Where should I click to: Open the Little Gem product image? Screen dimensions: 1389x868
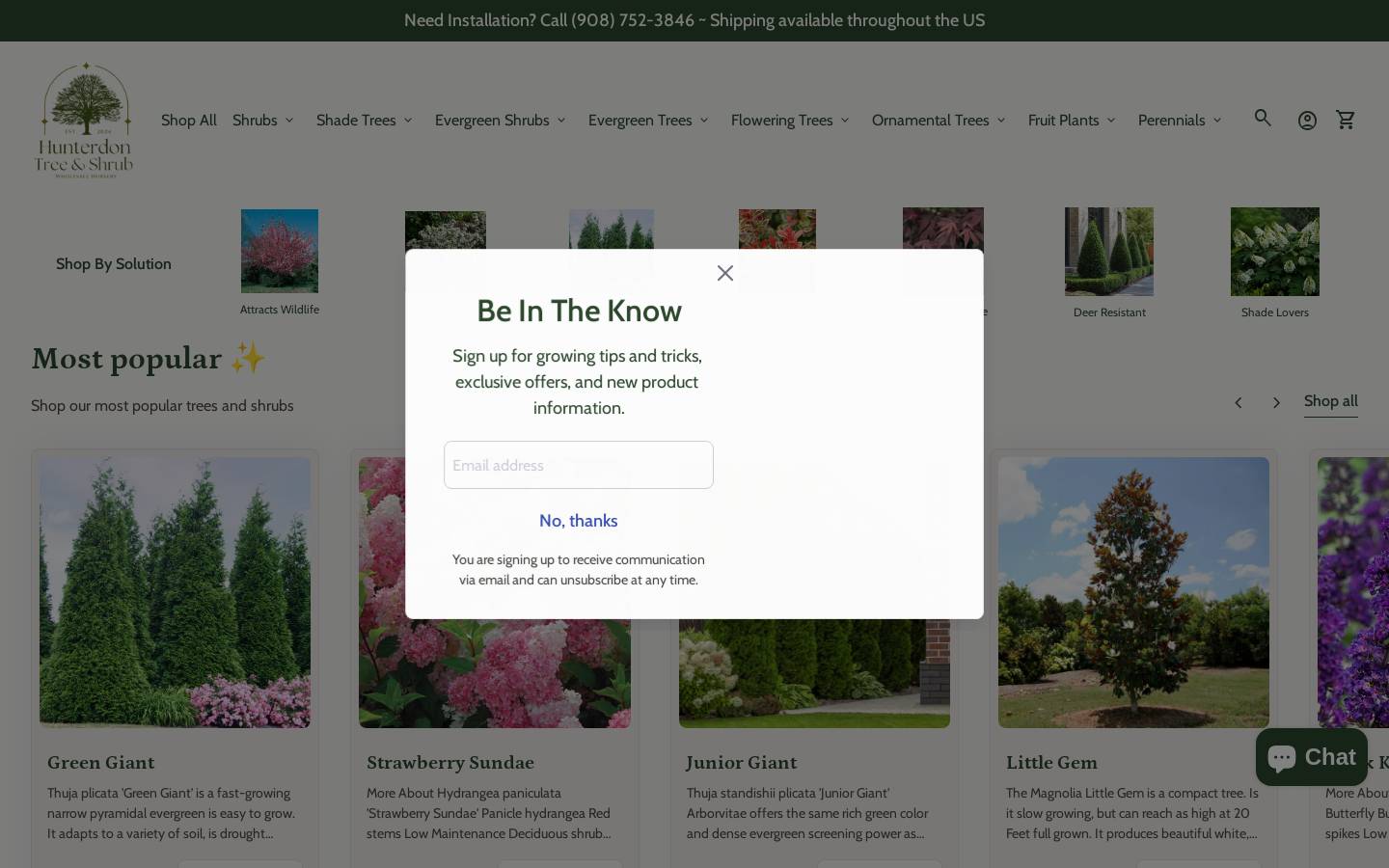[1133, 592]
